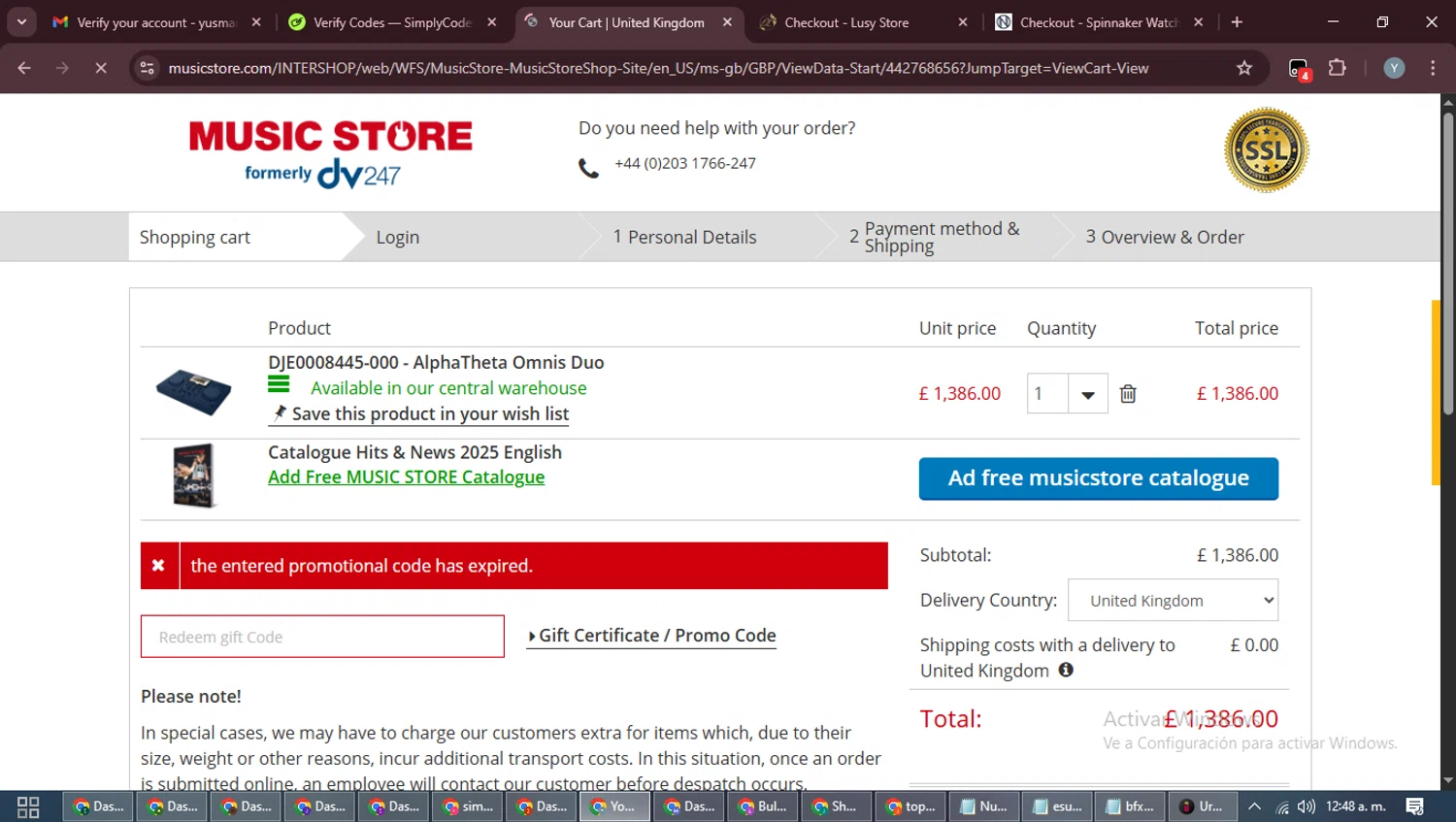The image size is (1456, 822).
Task: Open Windows Task View button
Action: pyautogui.click(x=28, y=807)
